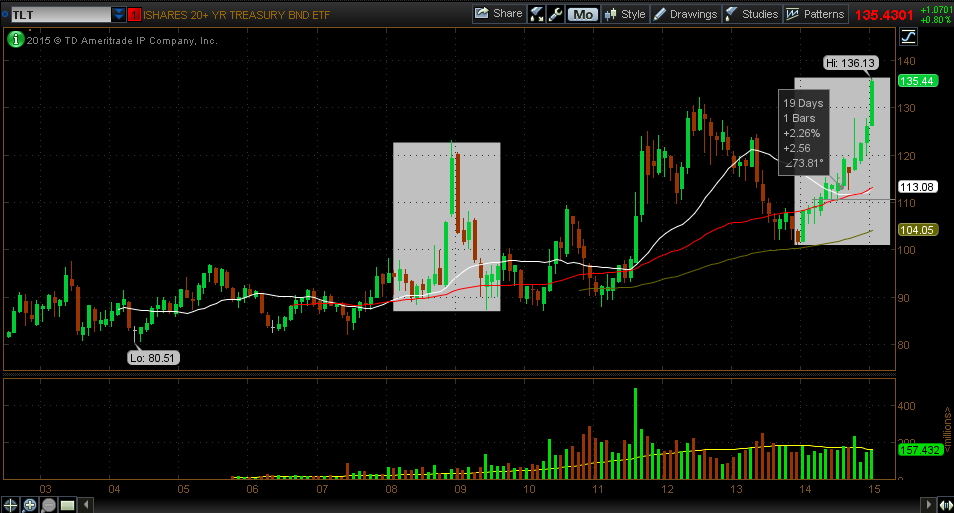Image resolution: width=954 pixels, height=513 pixels.
Task: Click the ISHARES 20+ YR TREASURY BND ETF title
Action: [237, 15]
